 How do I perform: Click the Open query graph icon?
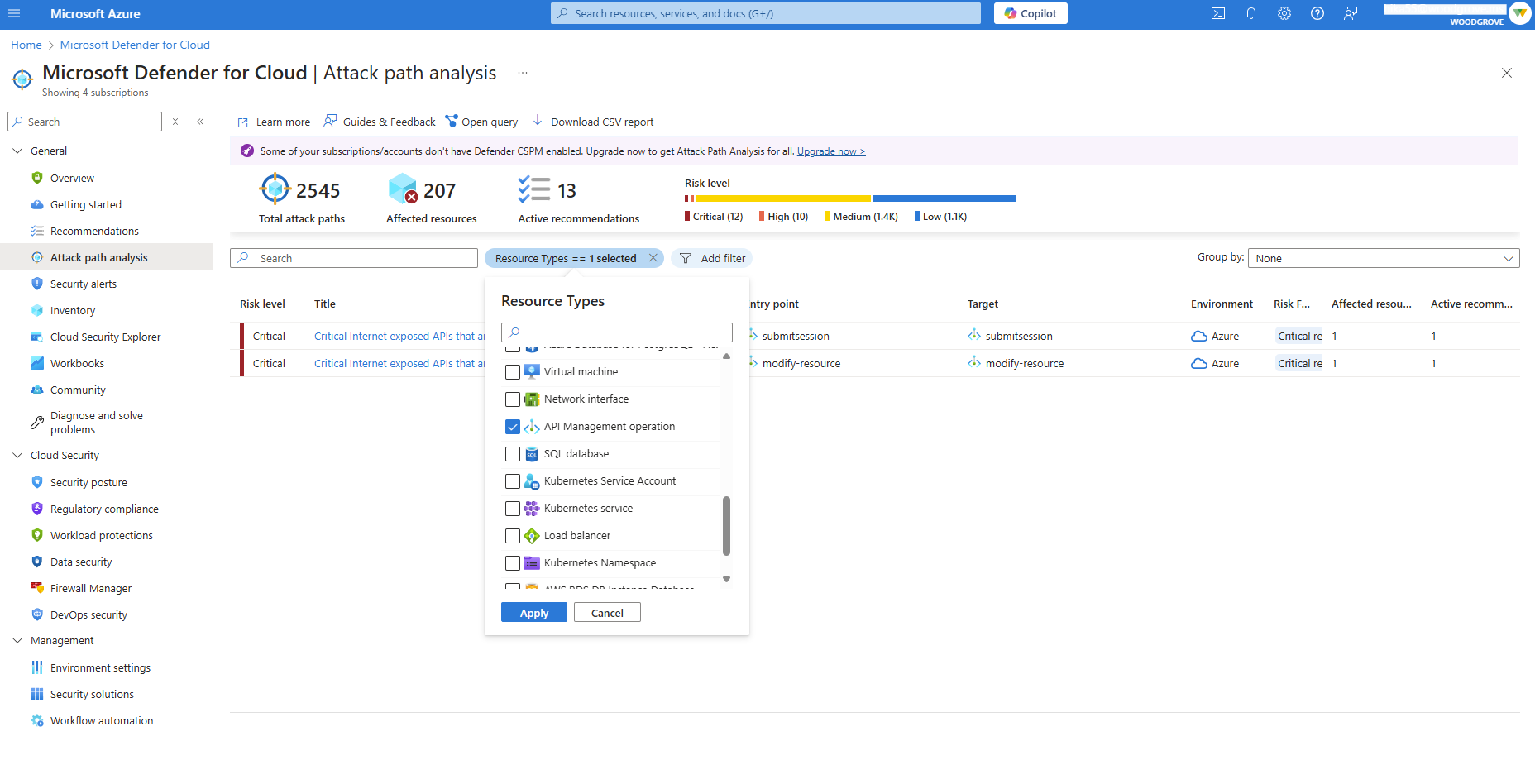coord(452,121)
